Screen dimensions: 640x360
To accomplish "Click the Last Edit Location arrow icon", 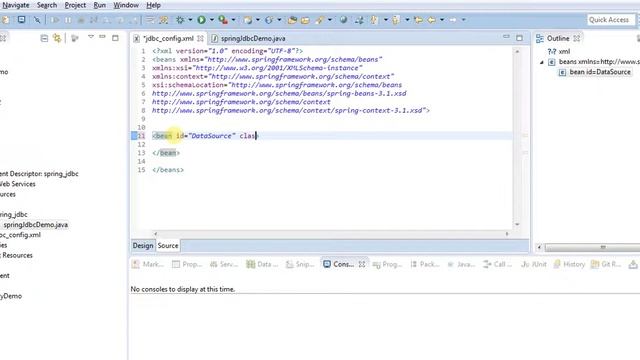I will point(418,20).
